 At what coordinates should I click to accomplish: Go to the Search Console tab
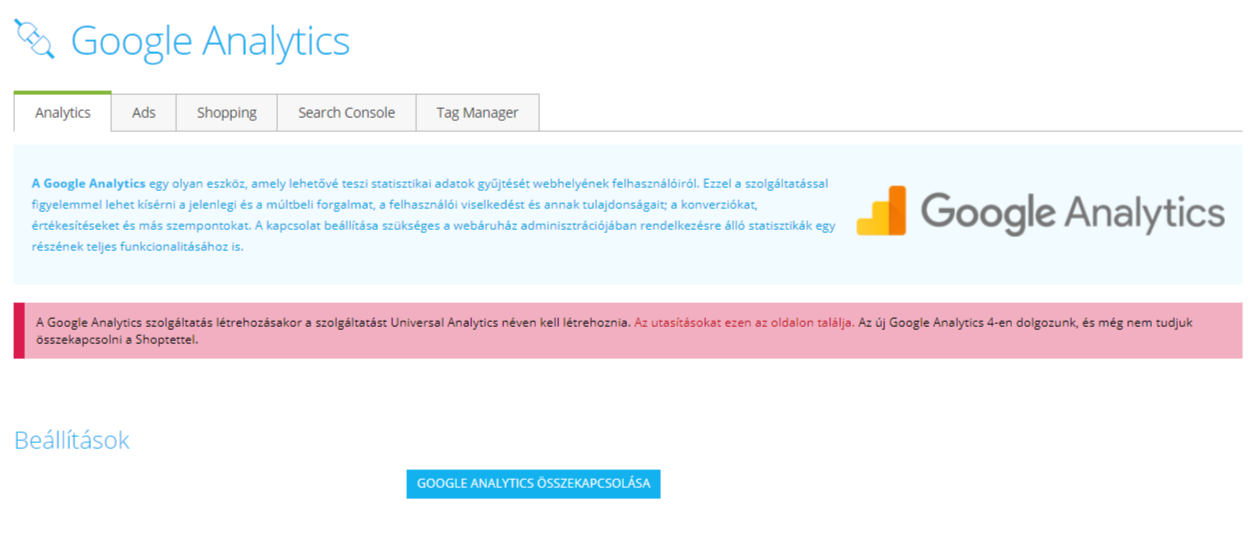pos(347,112)
